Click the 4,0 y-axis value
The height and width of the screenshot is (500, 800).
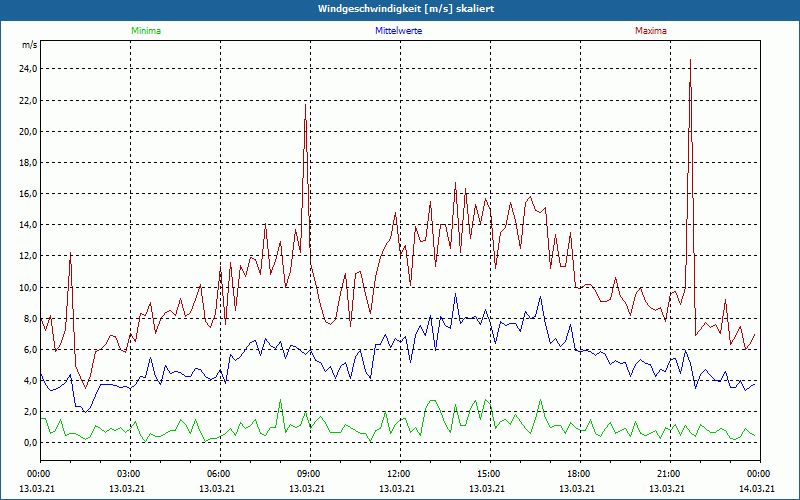click(x=31, y=381)
